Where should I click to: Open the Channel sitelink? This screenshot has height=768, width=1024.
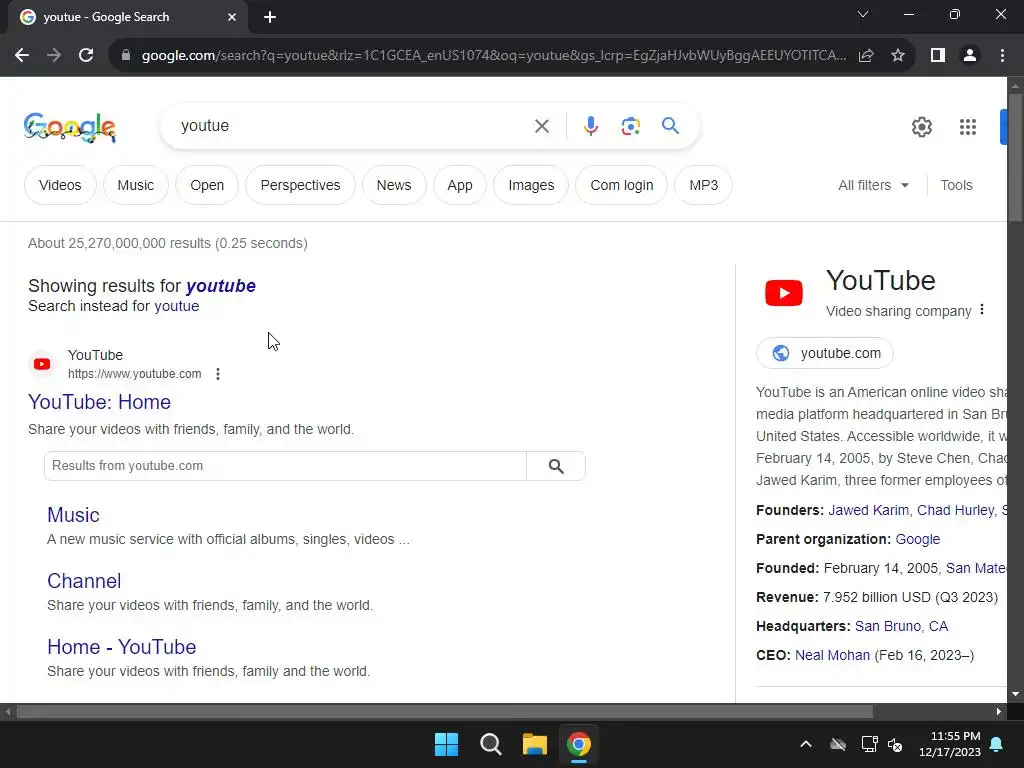pos(84,581)
